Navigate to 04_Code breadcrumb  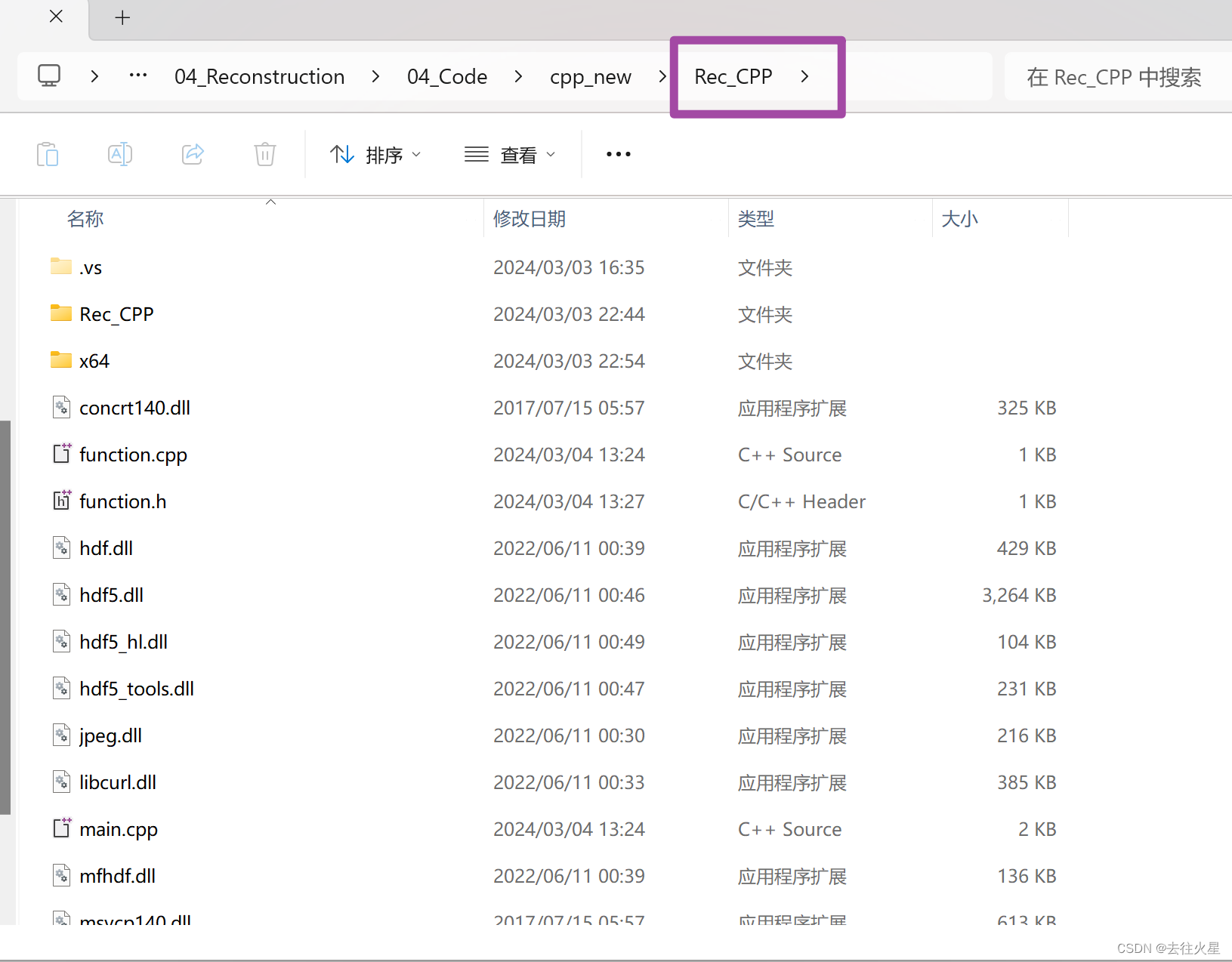click(x=447, y=76)
